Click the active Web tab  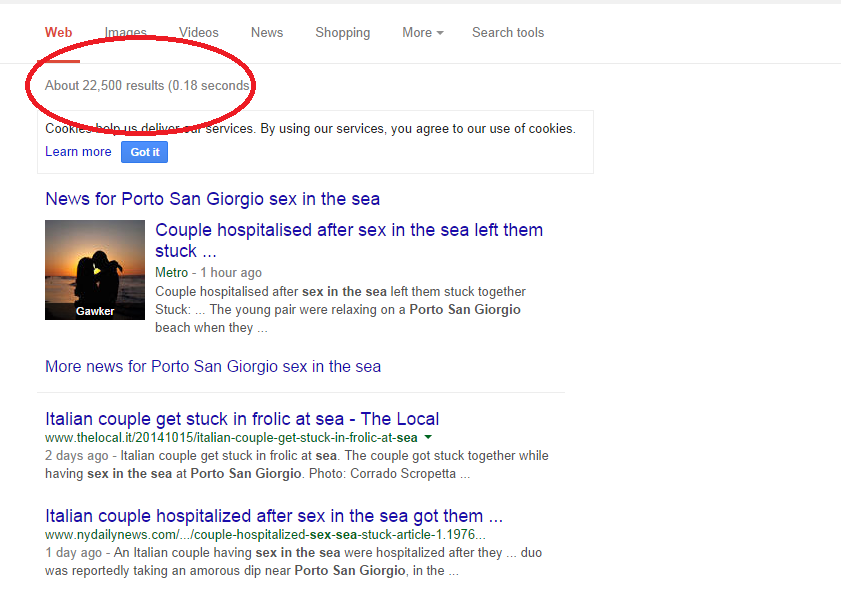click(59, 33)
